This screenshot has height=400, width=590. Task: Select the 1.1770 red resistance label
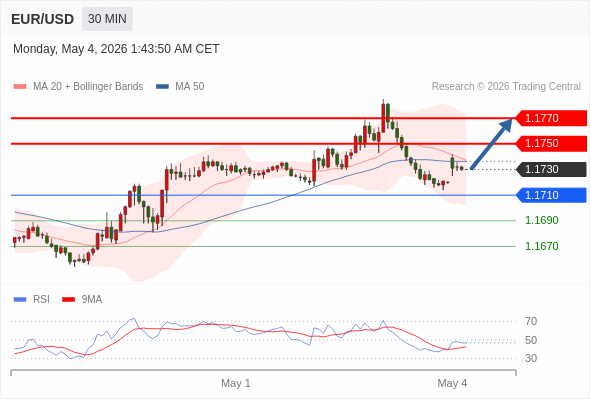[x=551, y=118]
